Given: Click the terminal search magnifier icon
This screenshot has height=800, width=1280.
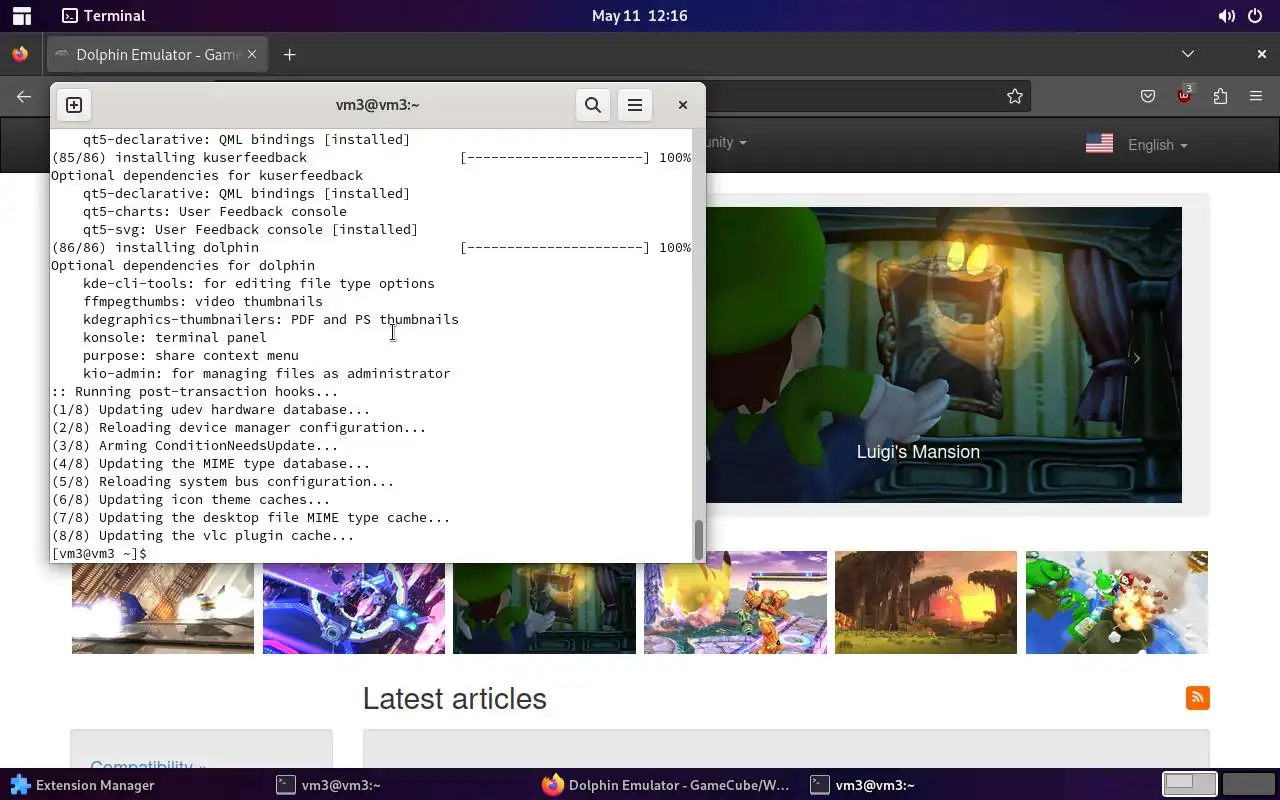Looking at the screenshot, I should (x=593, y=105).
